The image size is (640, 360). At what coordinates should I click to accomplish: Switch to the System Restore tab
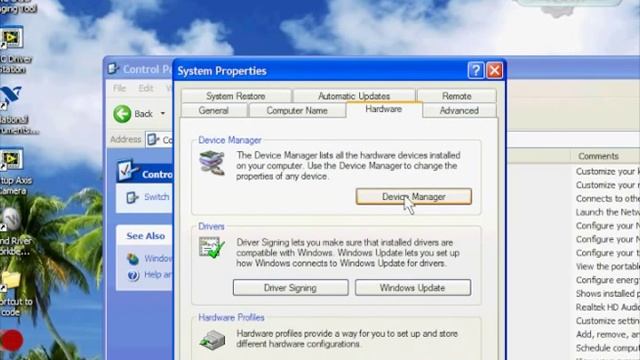236,96
